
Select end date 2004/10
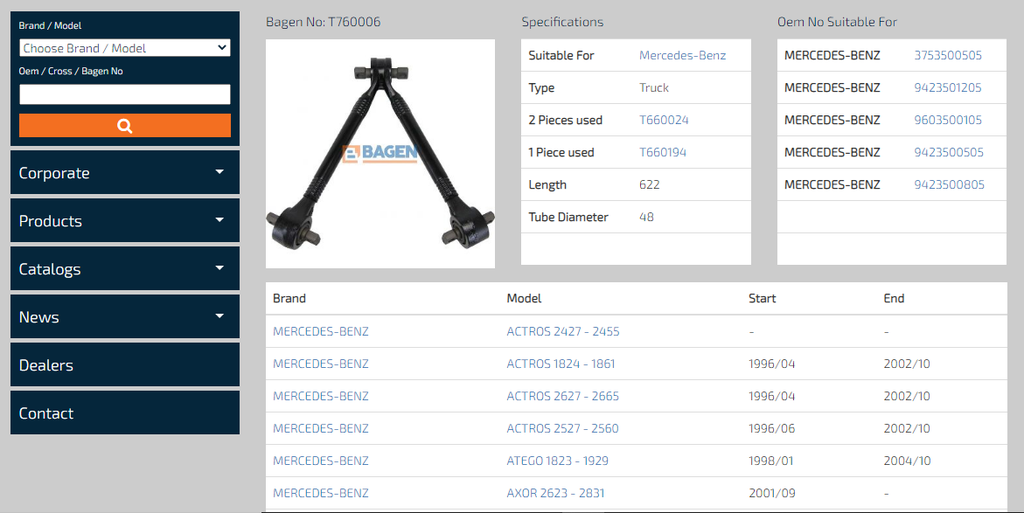click(x=907, y=461)
